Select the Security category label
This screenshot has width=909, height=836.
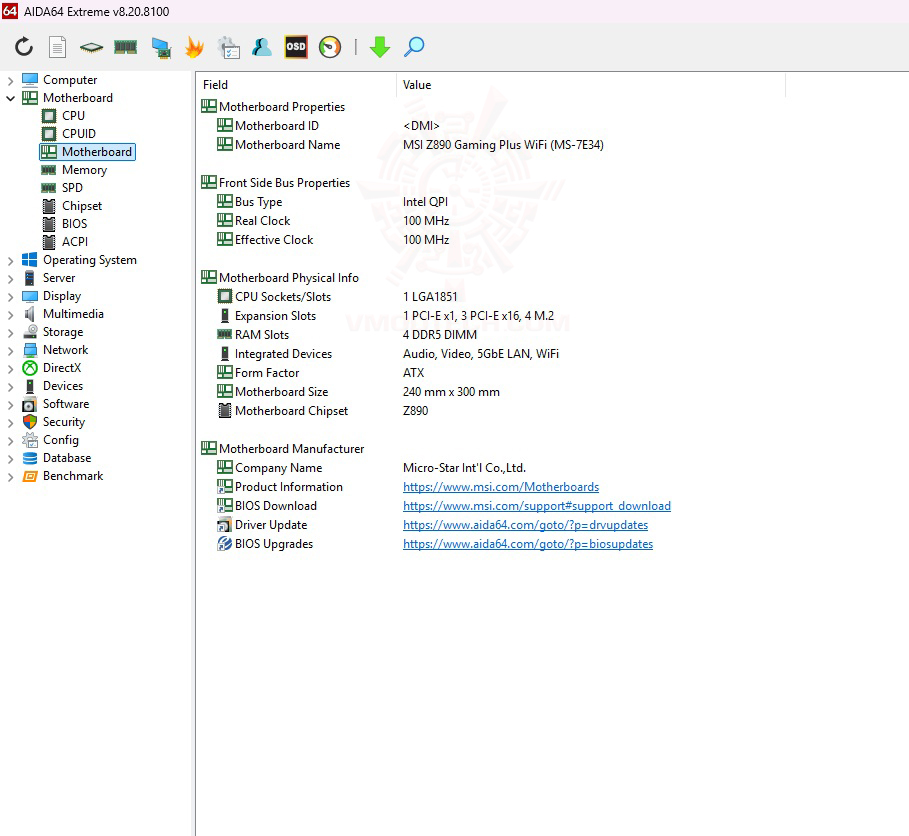[64, 421]
